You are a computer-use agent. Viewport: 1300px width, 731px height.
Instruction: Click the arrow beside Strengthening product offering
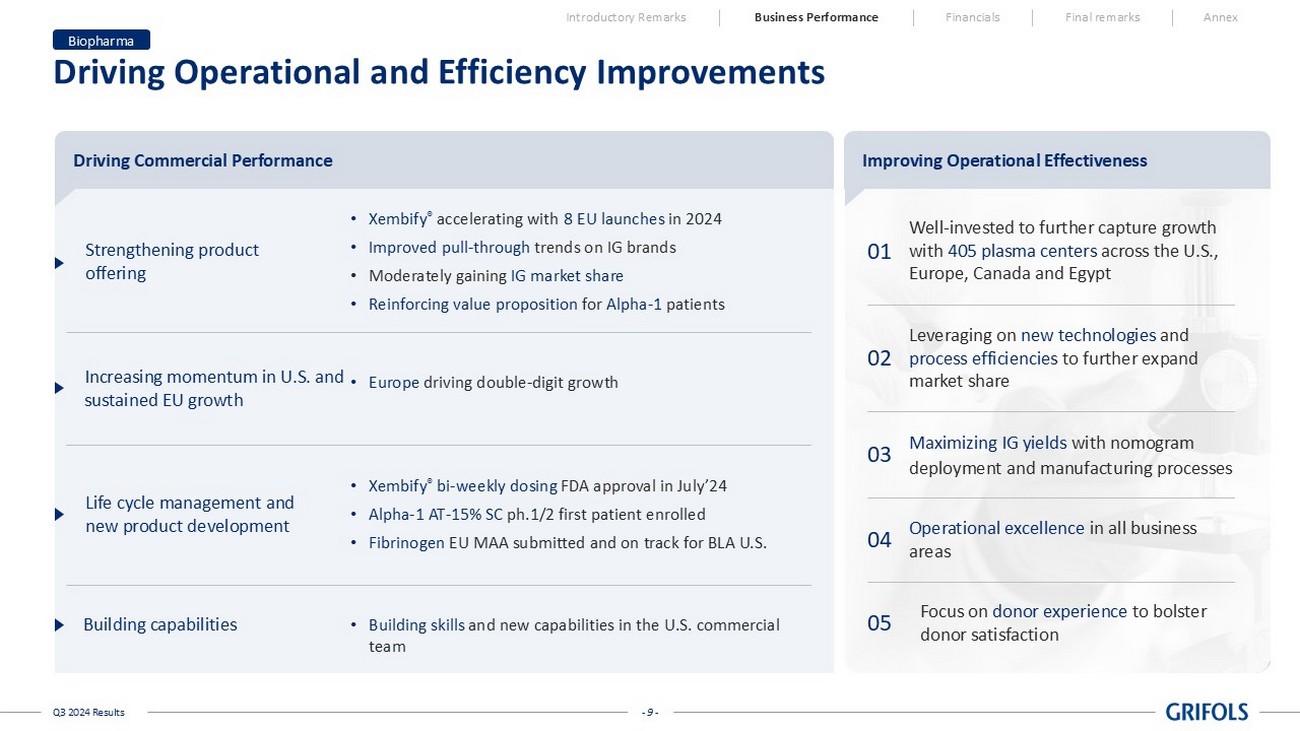pos(59,263)
